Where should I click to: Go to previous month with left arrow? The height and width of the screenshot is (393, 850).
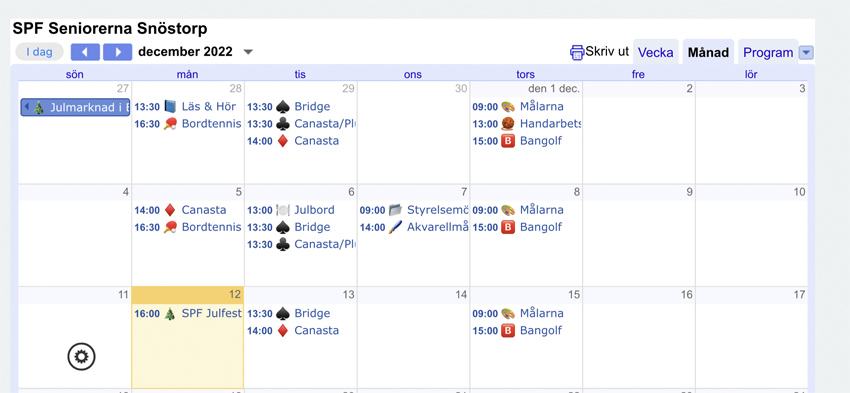point(85,52)
